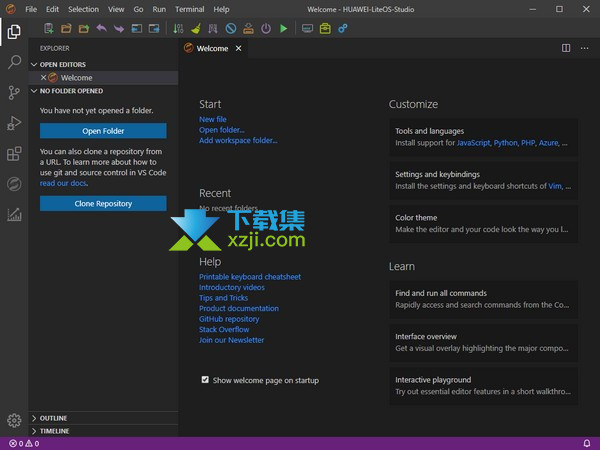Click errors and warnings count in status bar

pos(24,443)
